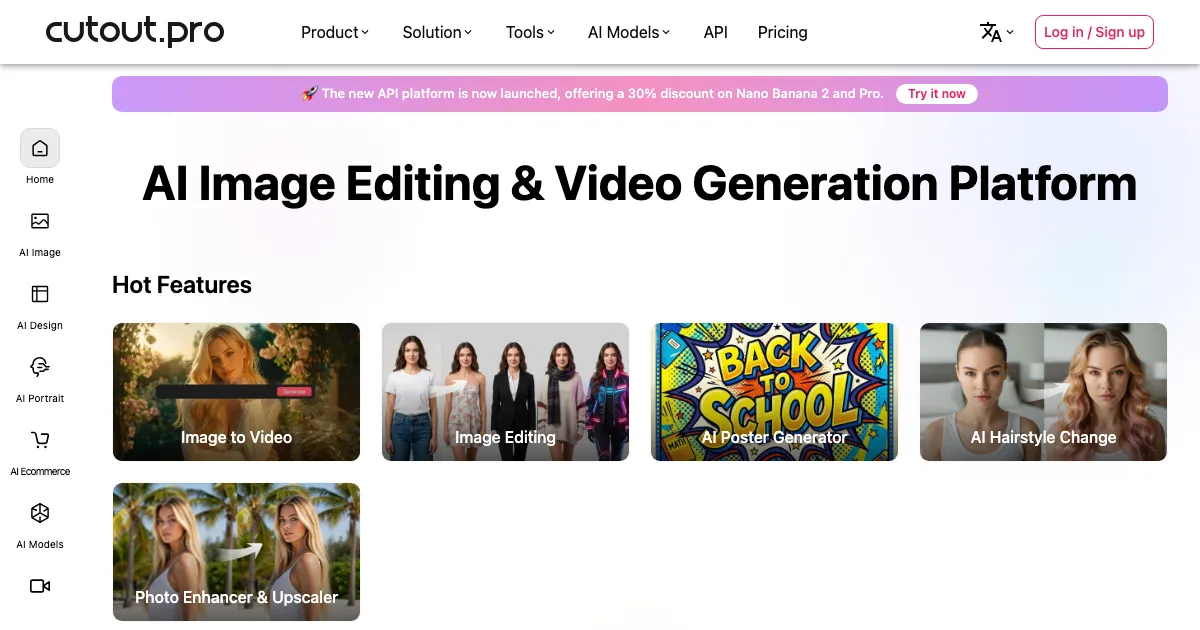Viewport: 1200px width, 630px height.
Task: Open the Image to Video feature card
Action: pyautogui.click(x=236, y=392)
